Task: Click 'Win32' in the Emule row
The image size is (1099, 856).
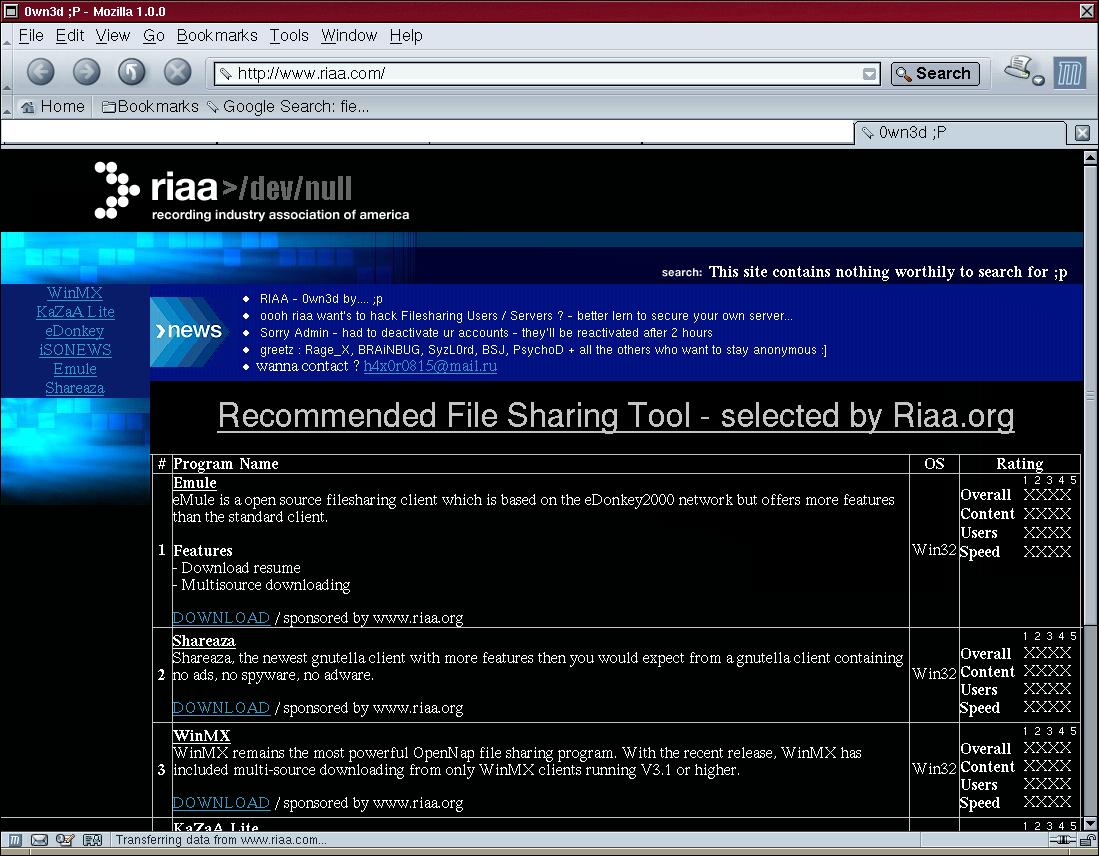Action: [934, 550]
